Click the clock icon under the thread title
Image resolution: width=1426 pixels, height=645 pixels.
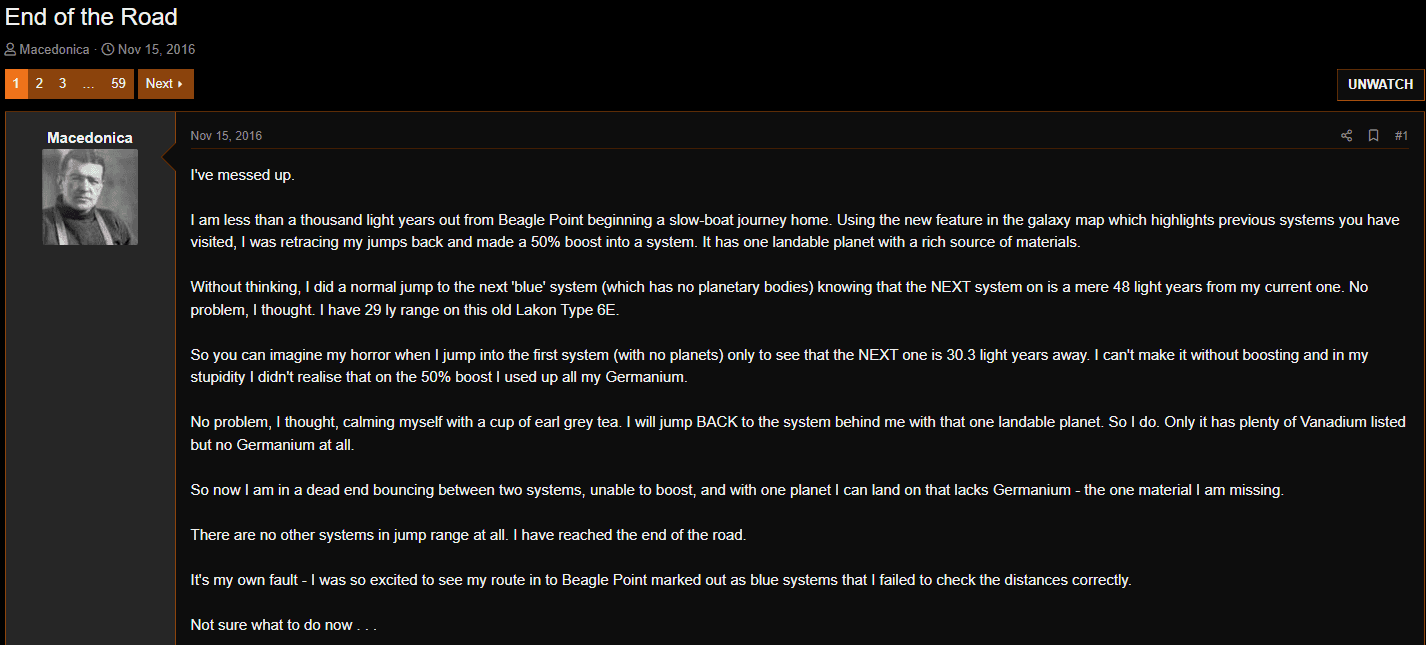tap(108, 49)
